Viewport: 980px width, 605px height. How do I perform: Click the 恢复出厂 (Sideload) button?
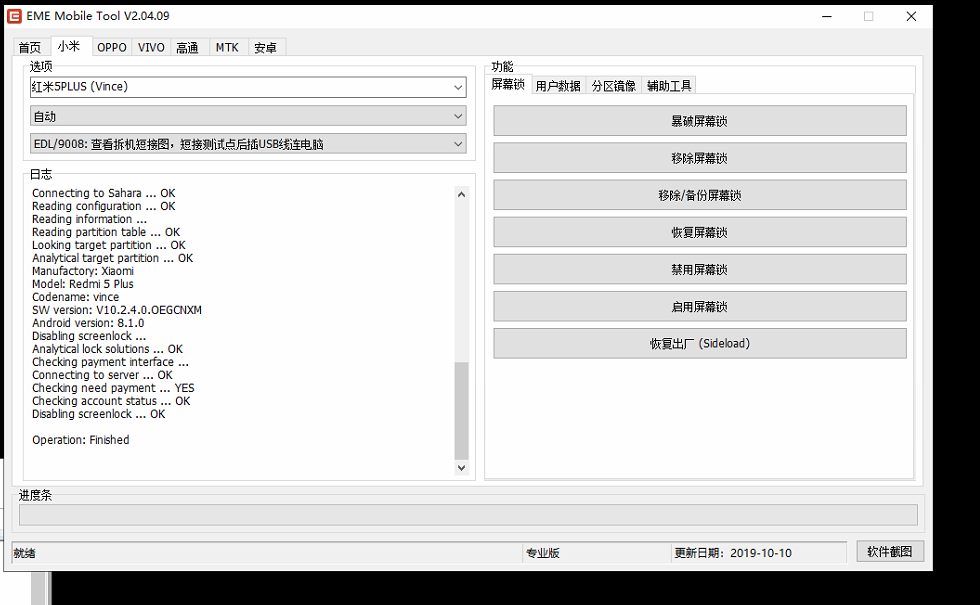click(700, 344)
